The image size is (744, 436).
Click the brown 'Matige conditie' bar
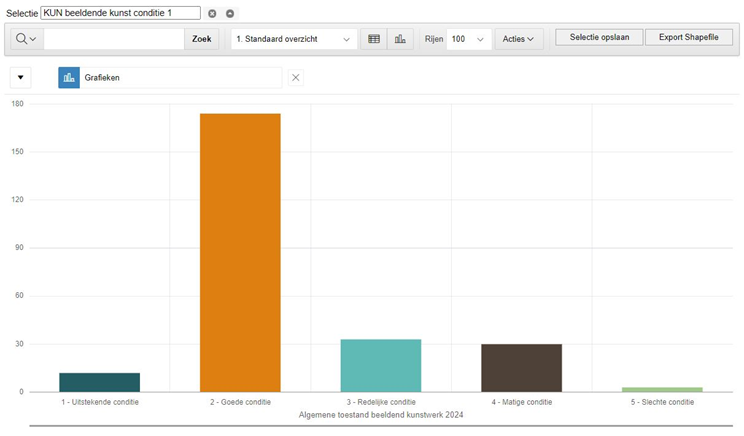(x=521, y=368)
